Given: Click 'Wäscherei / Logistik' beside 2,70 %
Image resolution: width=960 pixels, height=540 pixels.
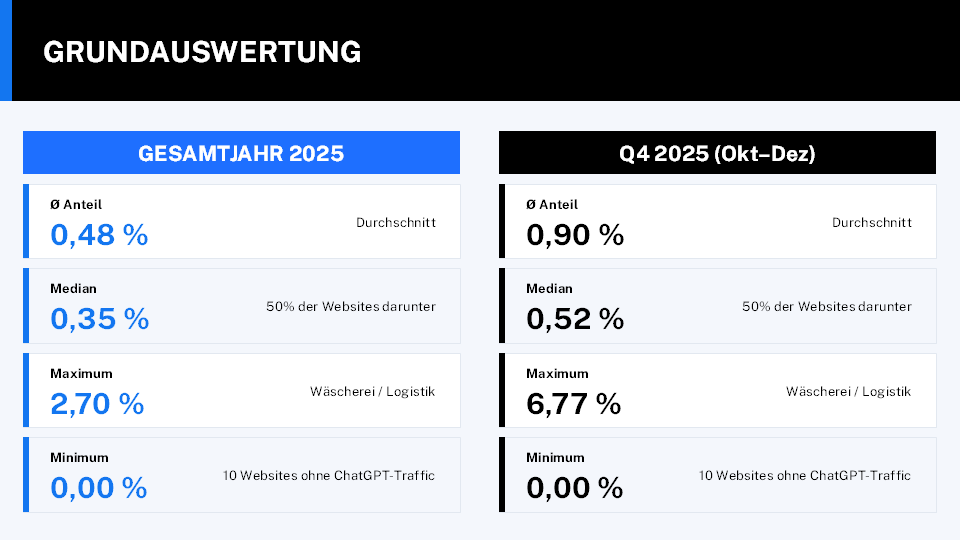Looking at the screenshot, I should click(x=372, y=392).
